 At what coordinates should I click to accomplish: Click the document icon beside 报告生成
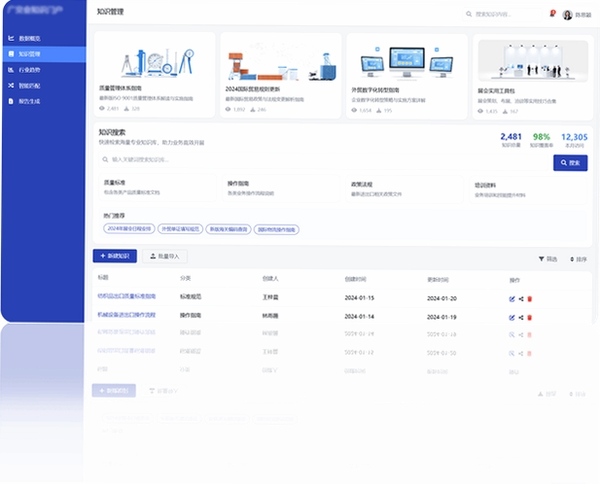tap(11, 101)
